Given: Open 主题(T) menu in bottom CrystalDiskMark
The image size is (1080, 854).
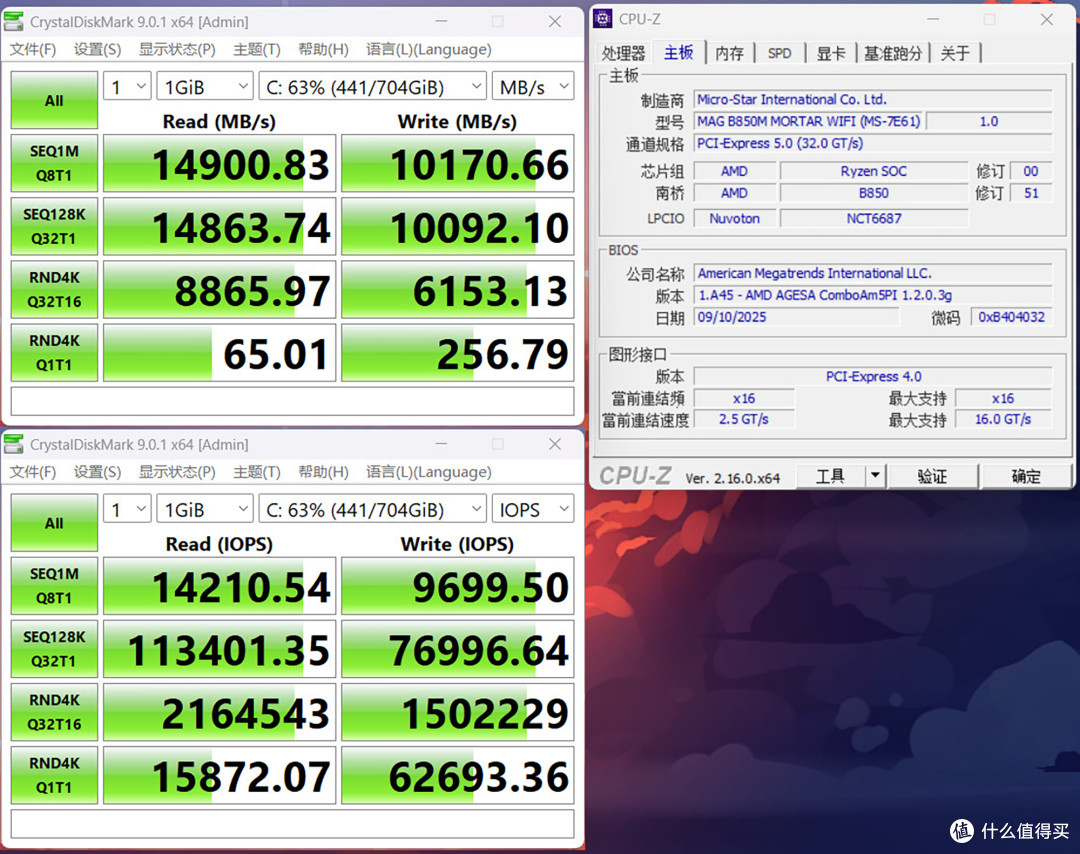Looking at the screenshot, I should (257, 472).
